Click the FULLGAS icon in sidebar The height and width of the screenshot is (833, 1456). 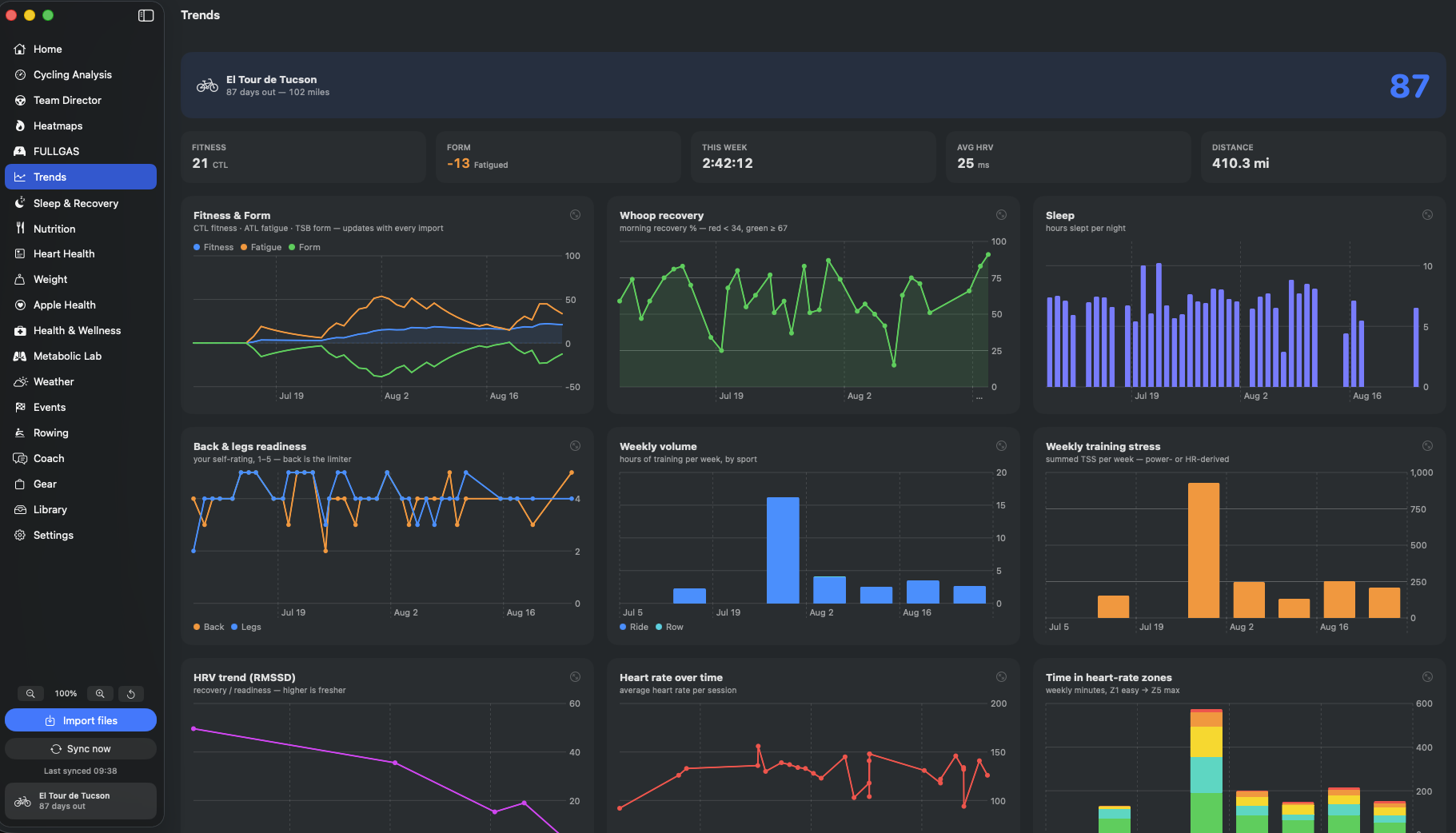click(x=20, y=151)
